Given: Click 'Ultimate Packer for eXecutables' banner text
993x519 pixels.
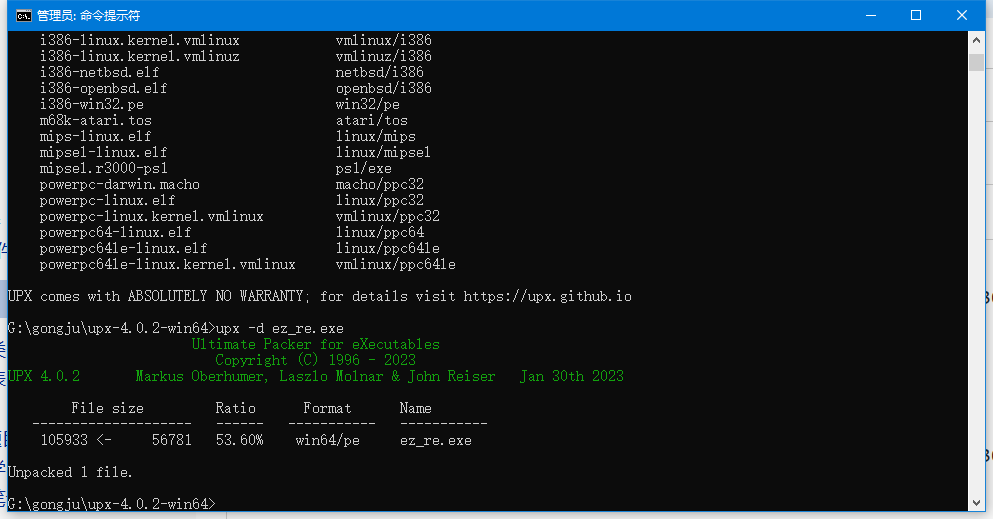Looking at the screenshot, I should pos(315,344).
